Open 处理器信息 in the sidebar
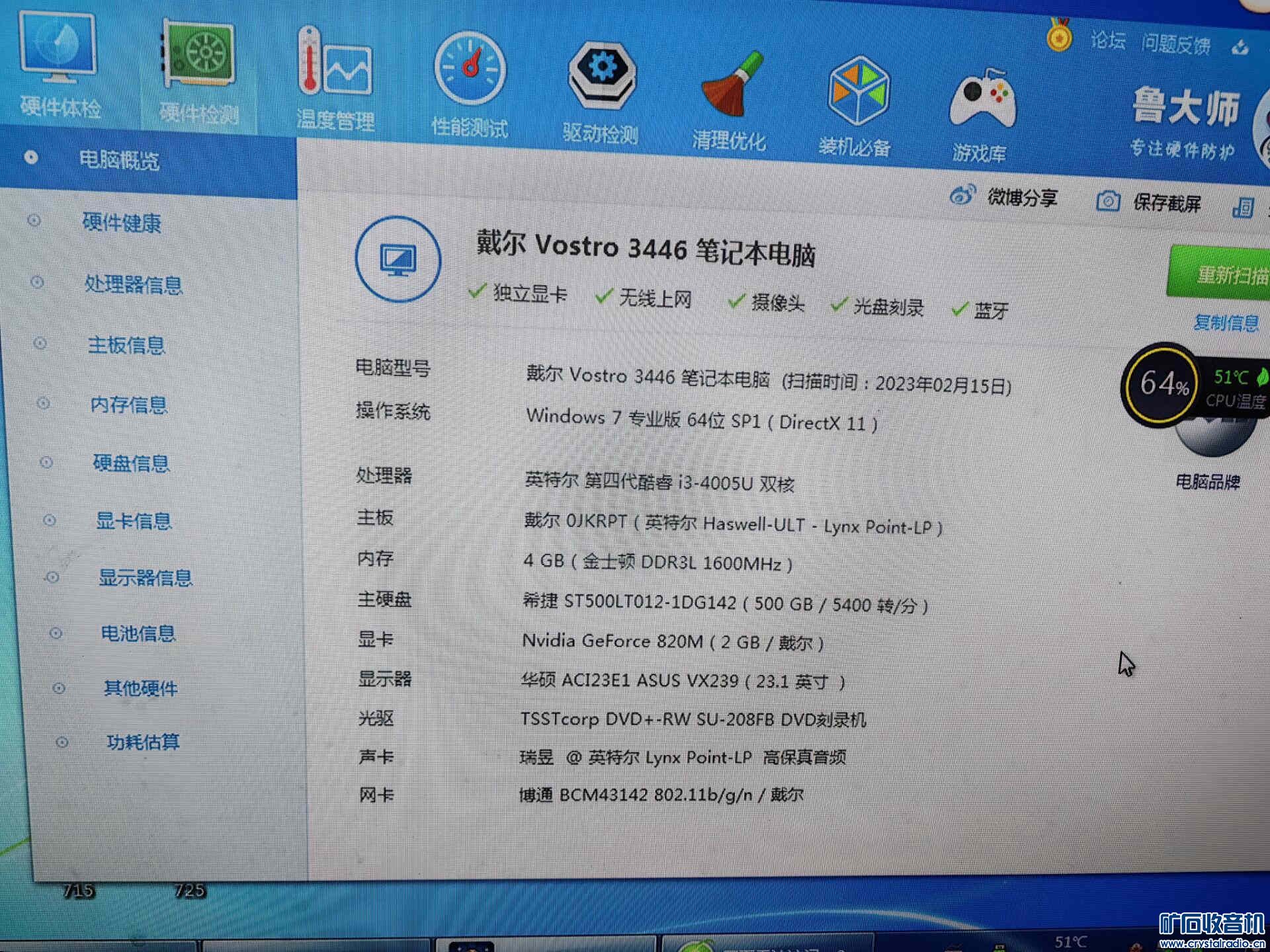The image size is (1270, 952). point(133,284)
